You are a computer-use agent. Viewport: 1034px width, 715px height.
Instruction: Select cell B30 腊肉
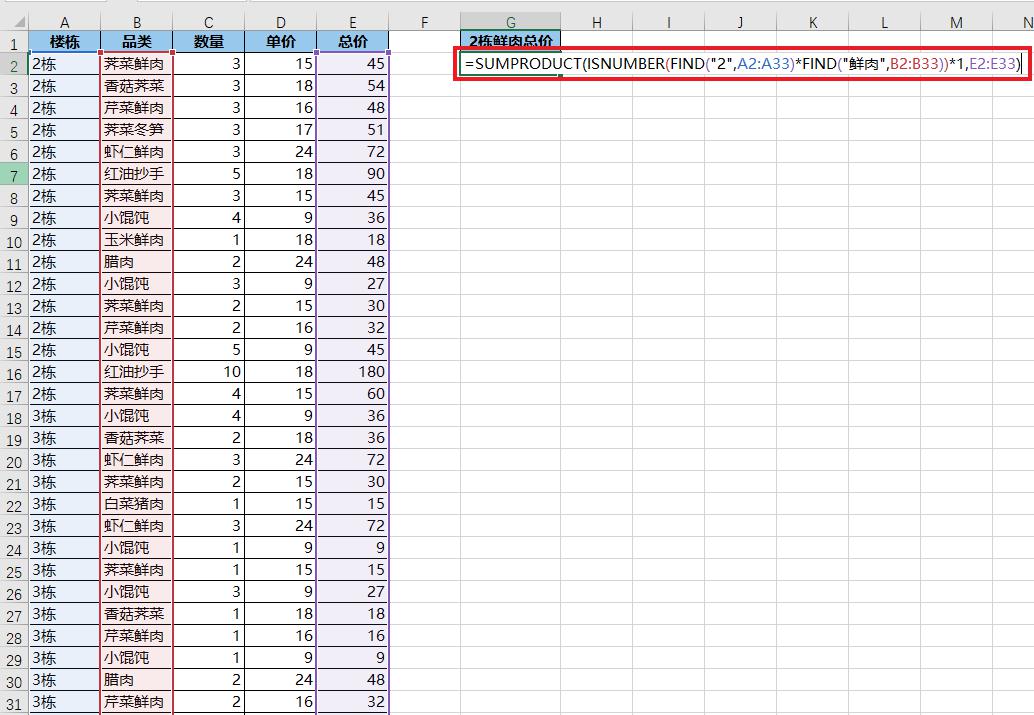[x=137, y=679]
